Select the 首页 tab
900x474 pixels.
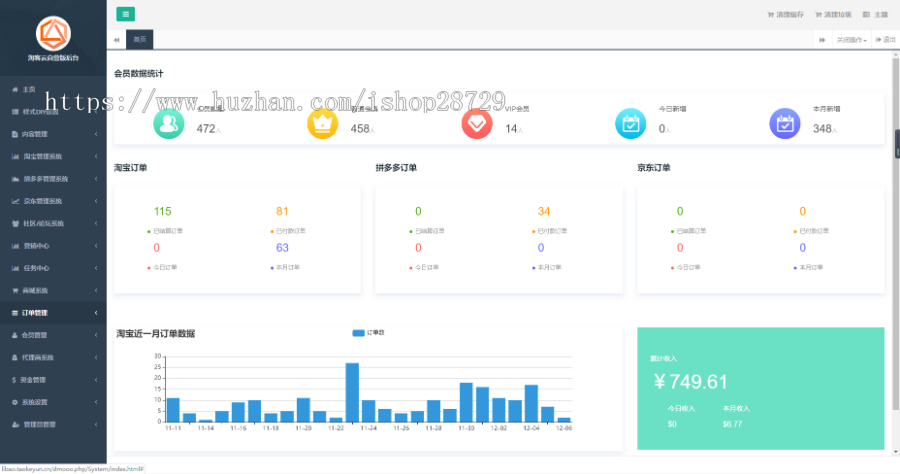(x=139, y=40)
